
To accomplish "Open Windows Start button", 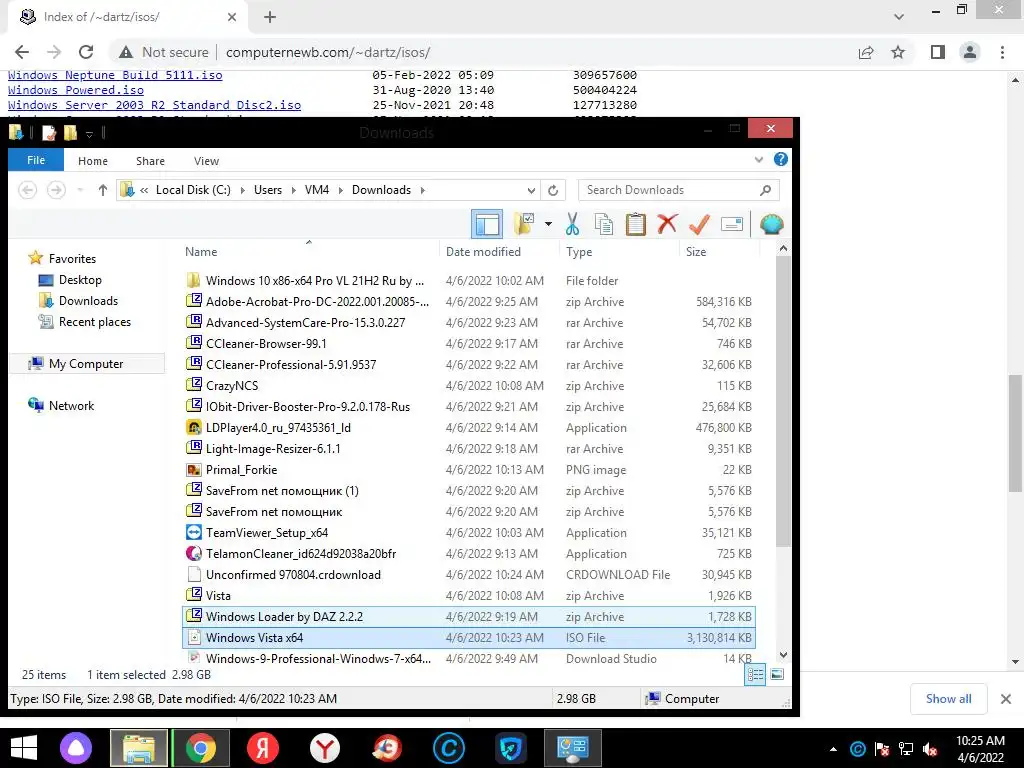I will pyautogui.click(x=24, y=748).
